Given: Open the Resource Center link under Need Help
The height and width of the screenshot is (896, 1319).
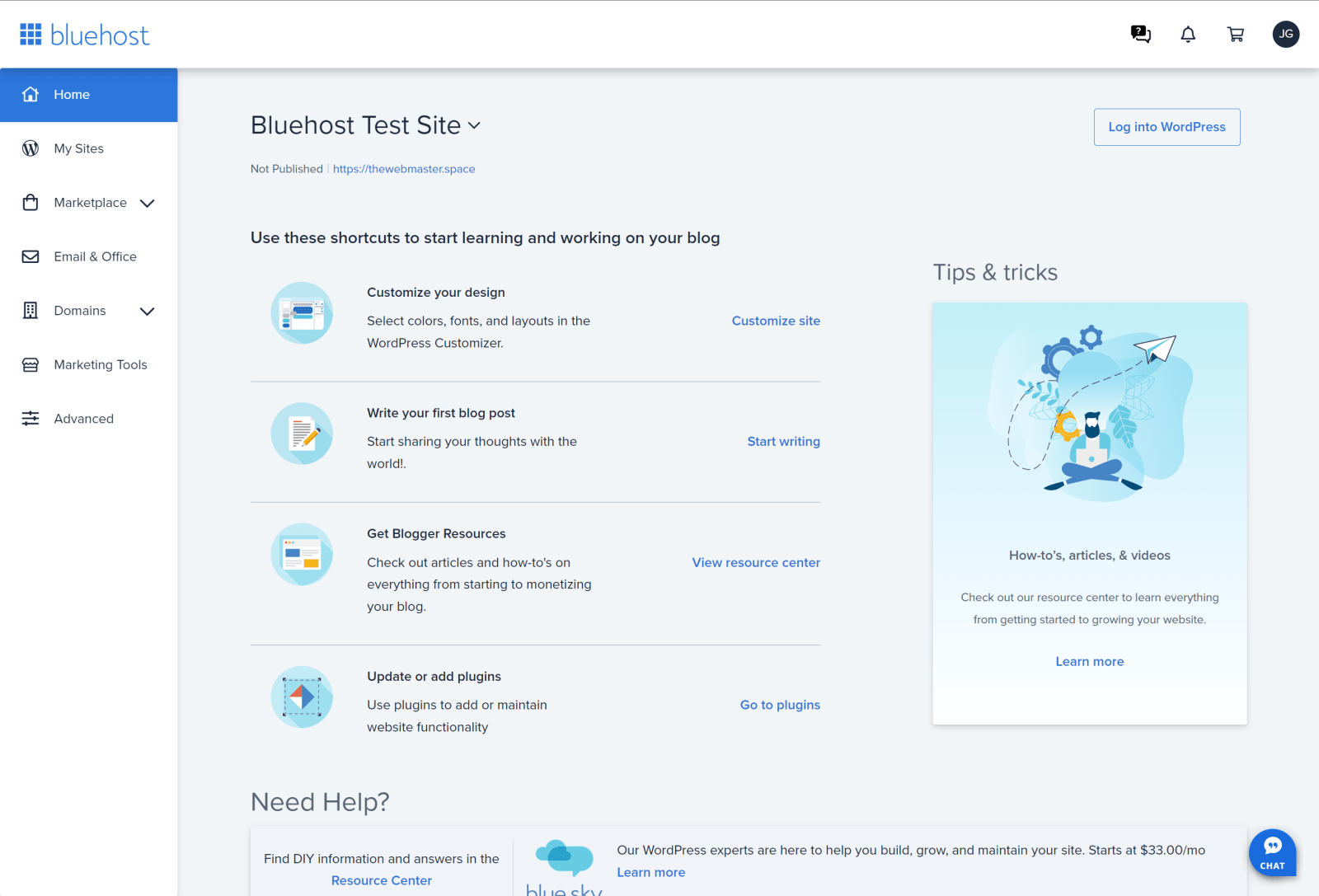Looking at the screenshot, I should 382,880.
